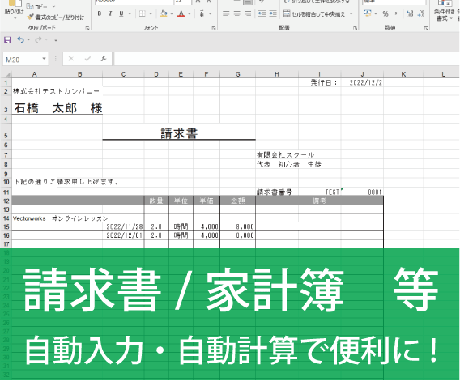Click the Save icon in quick access toolbar
Image resolution: width=460 pixels, height=380 pixels.
pos(7,40)
